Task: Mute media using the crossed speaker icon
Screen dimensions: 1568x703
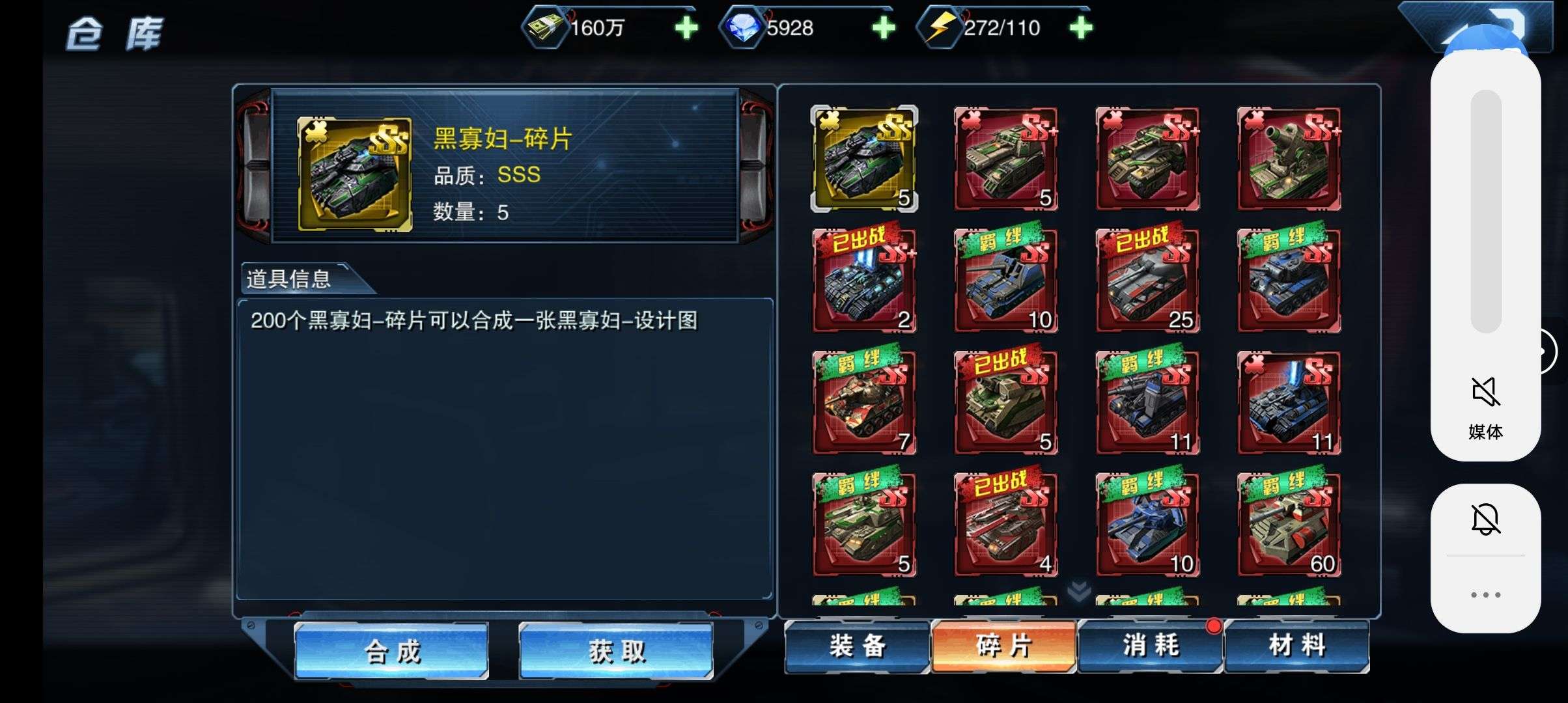Action: (x=1486, y=392)
